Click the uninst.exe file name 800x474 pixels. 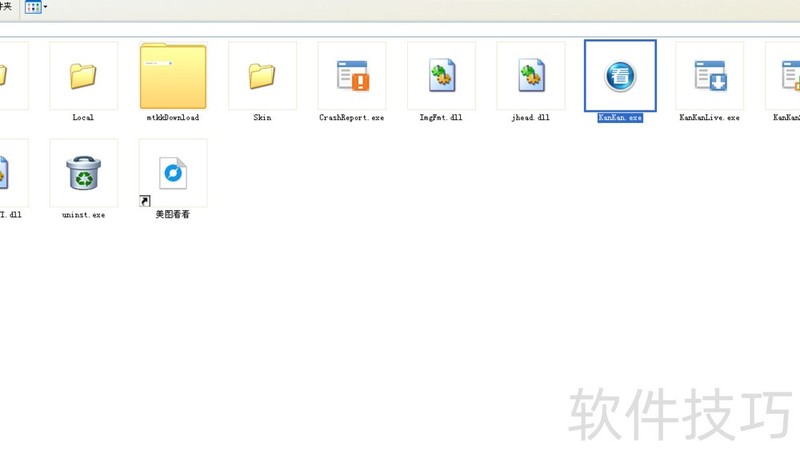pyautogui.click(x=83, y=215)
